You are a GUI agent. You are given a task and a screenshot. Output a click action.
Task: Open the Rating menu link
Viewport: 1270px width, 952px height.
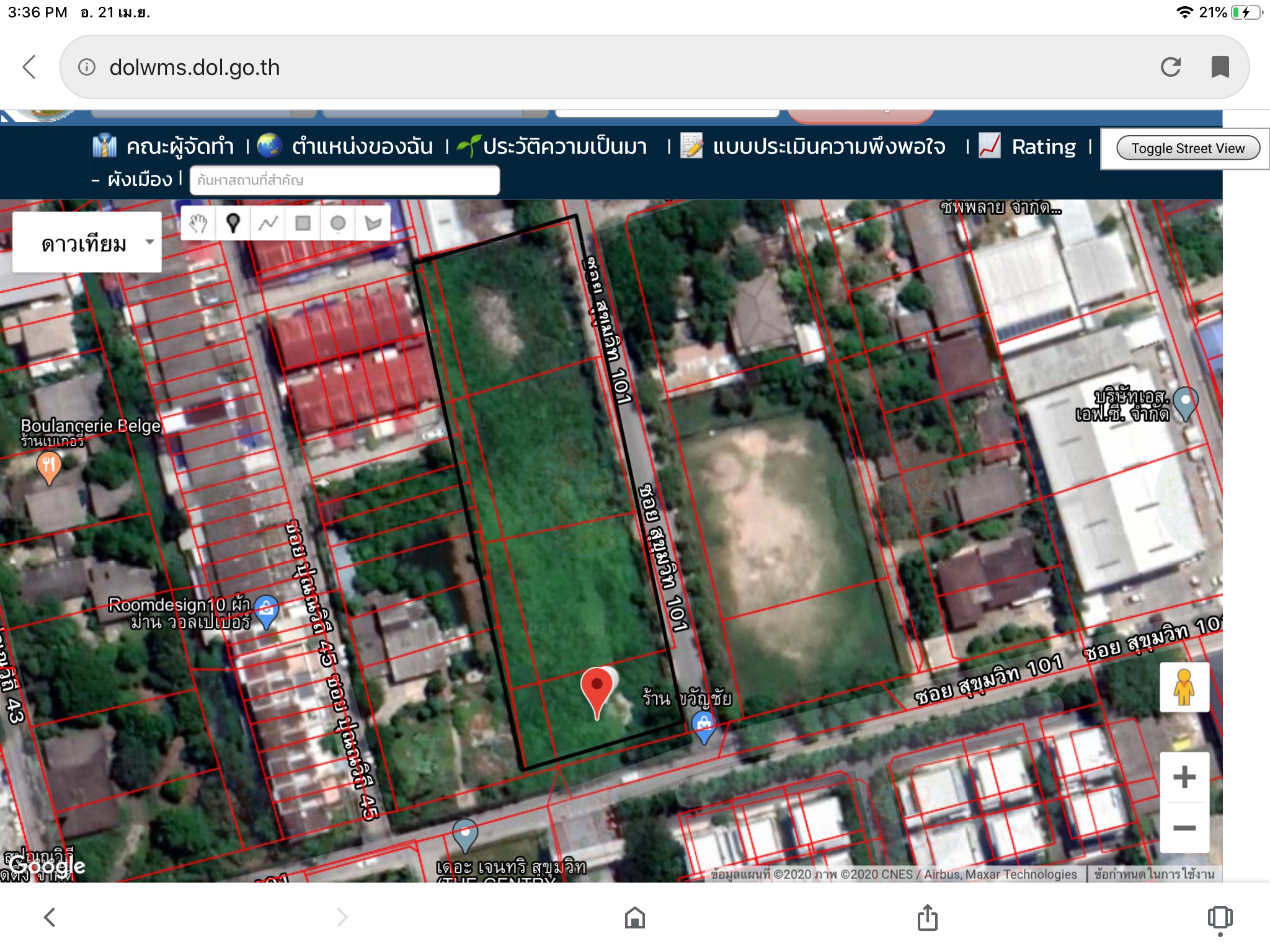tap(1043, 147)
